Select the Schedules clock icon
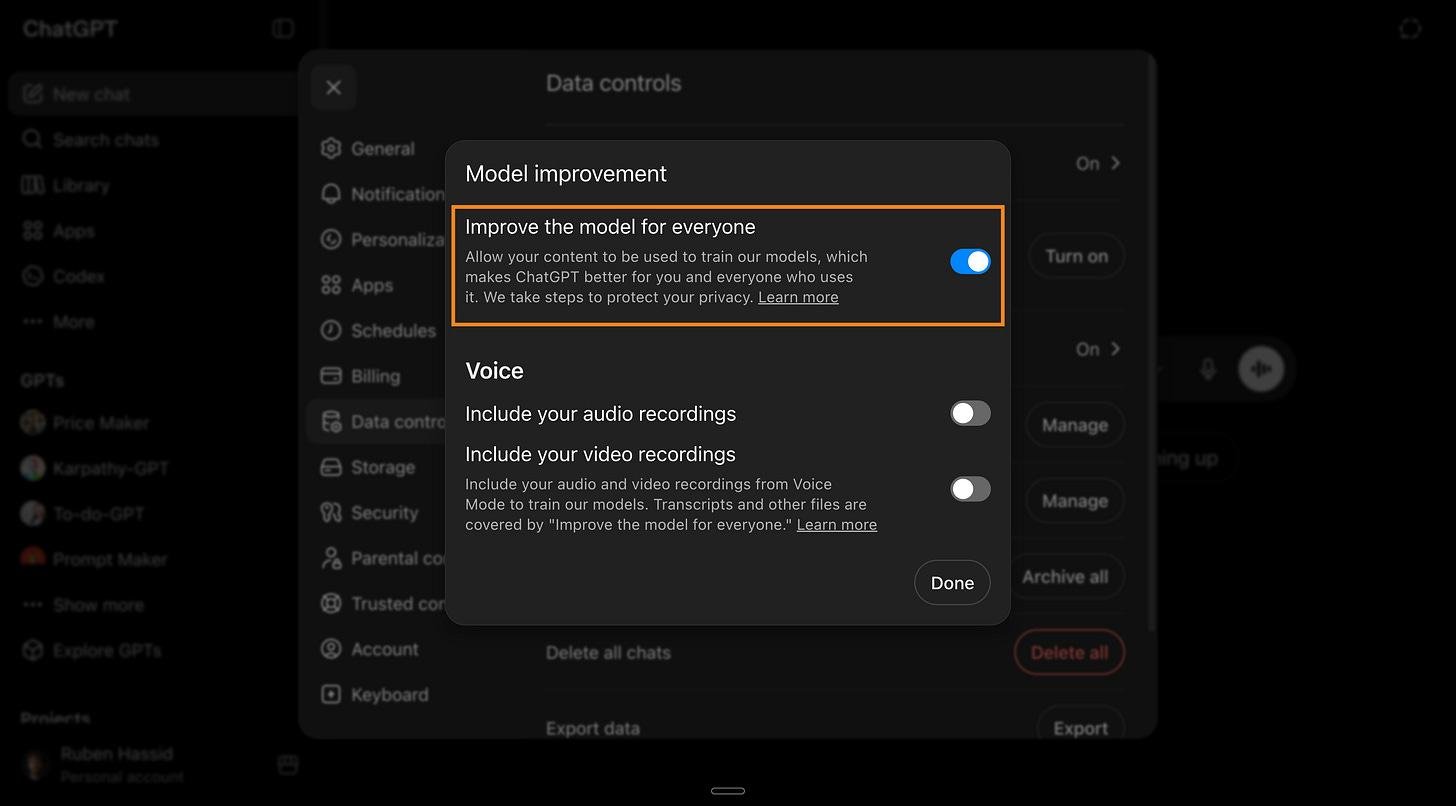The width and height of the screenshot is (1456, 806). (x=331, y=331)
